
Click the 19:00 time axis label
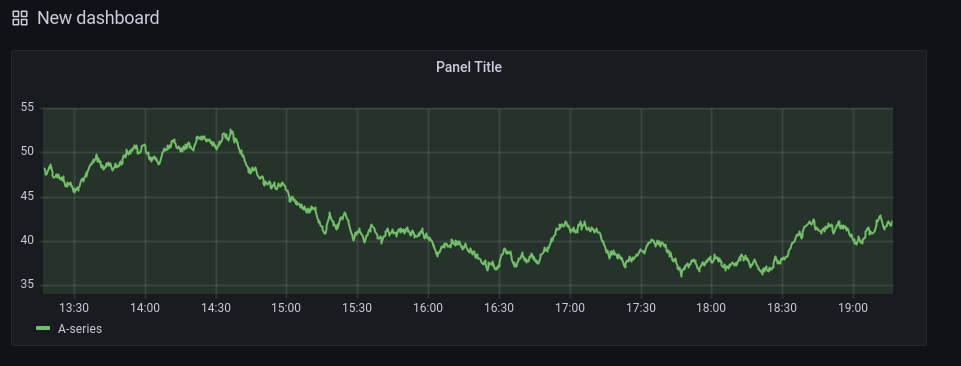tap(853, 308)
